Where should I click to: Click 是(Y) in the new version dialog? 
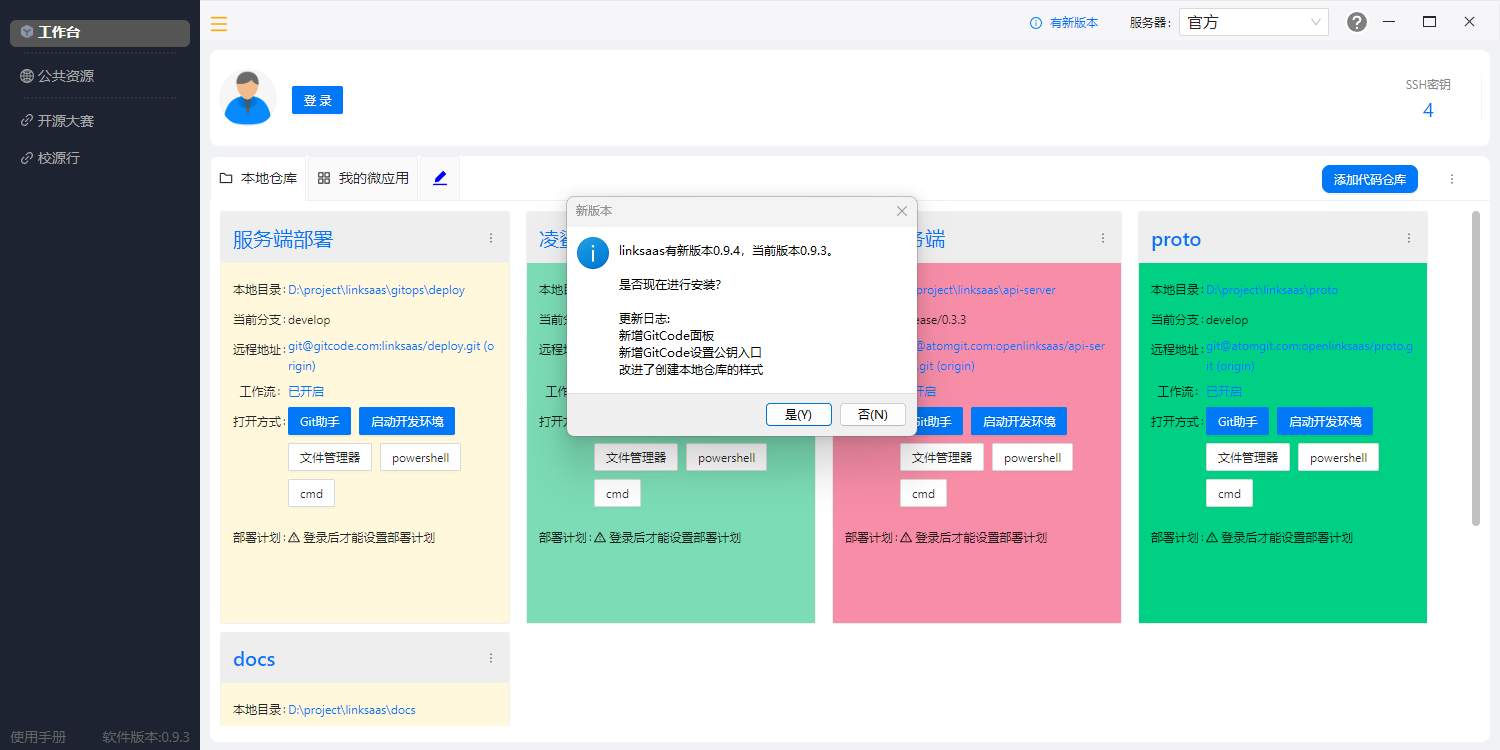(798, 414)
